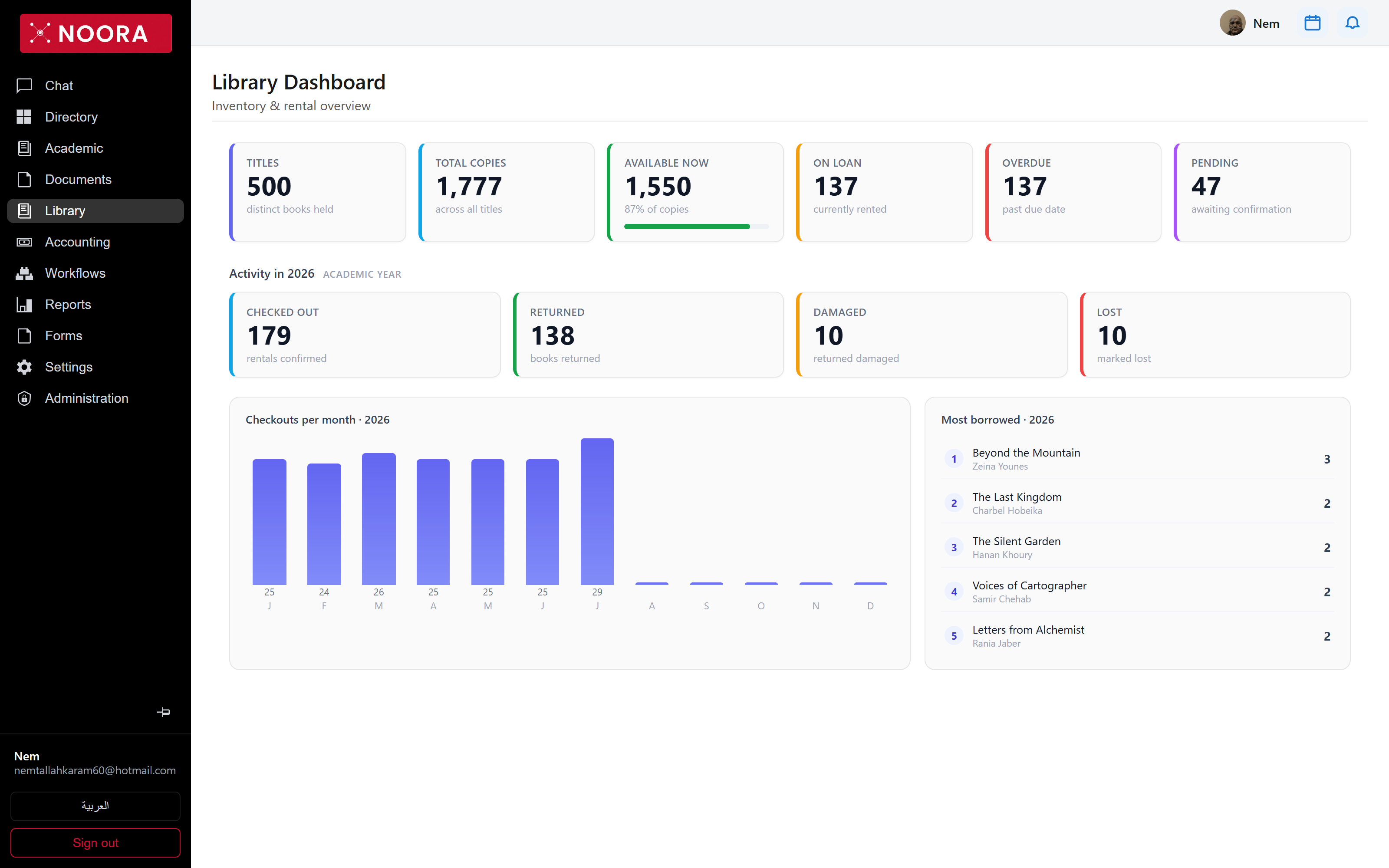Select 'Letters from Alchemist' row
The width and height of the screenshot is (1389, 868).
[x=1138, y=635]
